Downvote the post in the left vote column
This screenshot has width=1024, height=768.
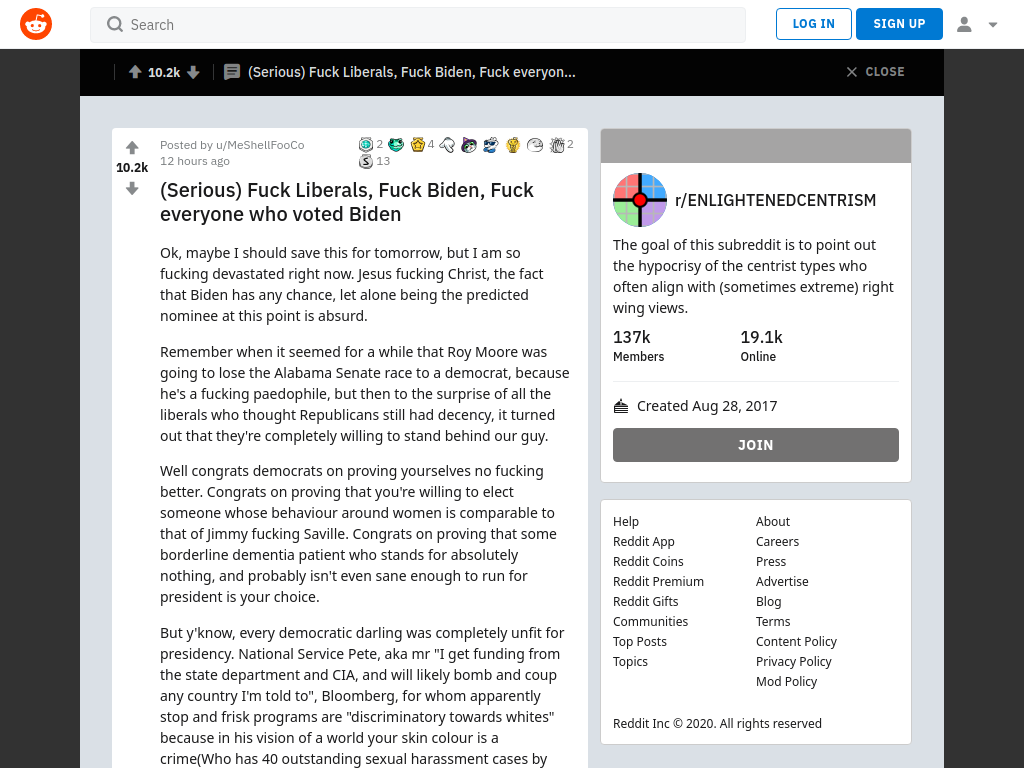[x=132, y=189]
